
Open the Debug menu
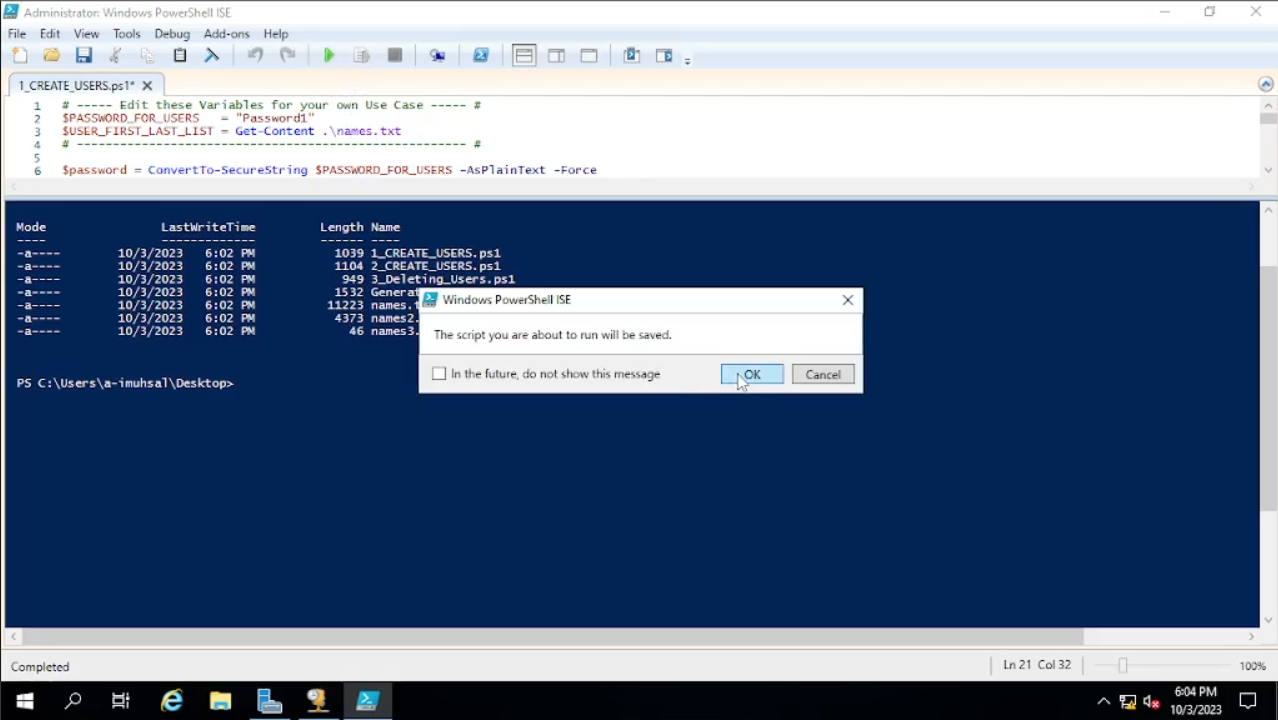[x=172, y=34]
